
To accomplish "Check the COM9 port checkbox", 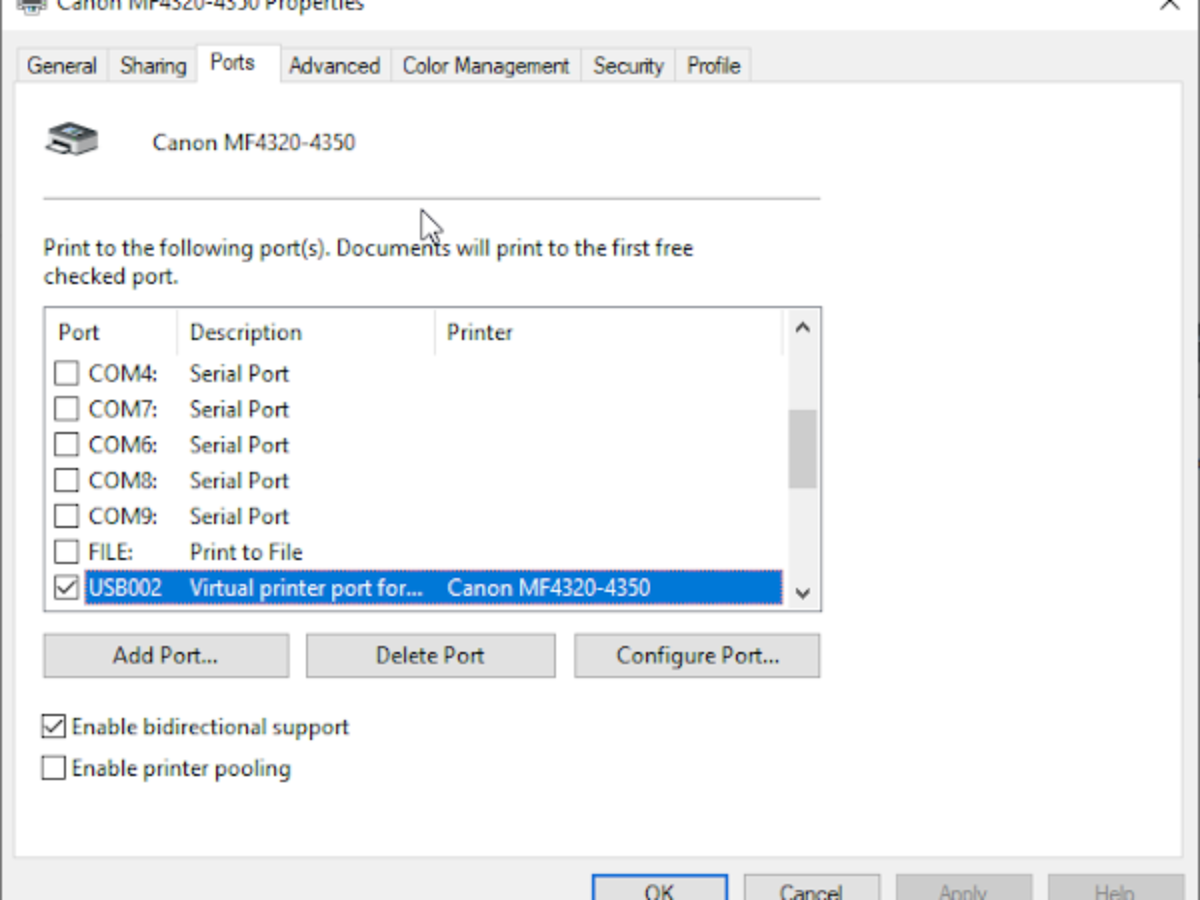I will tap(66, 516).
